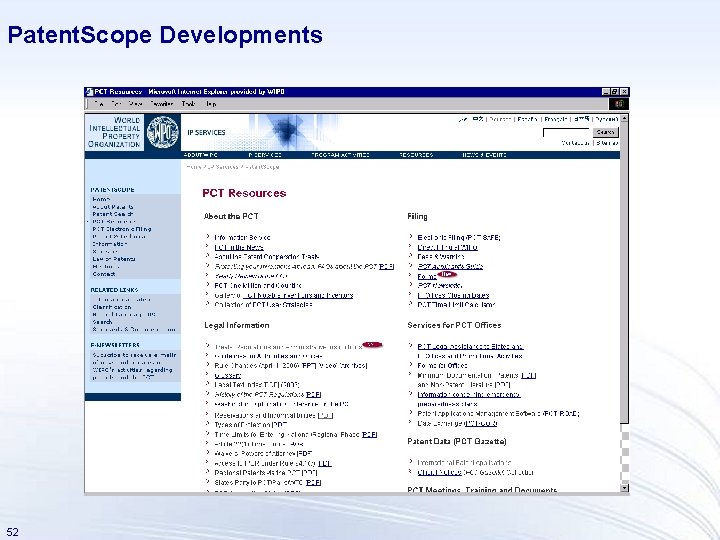The height and width of the screenshot is (540, 720).
Task: Open the PCT Time Limit Calculator link
Action: [456, 304]
